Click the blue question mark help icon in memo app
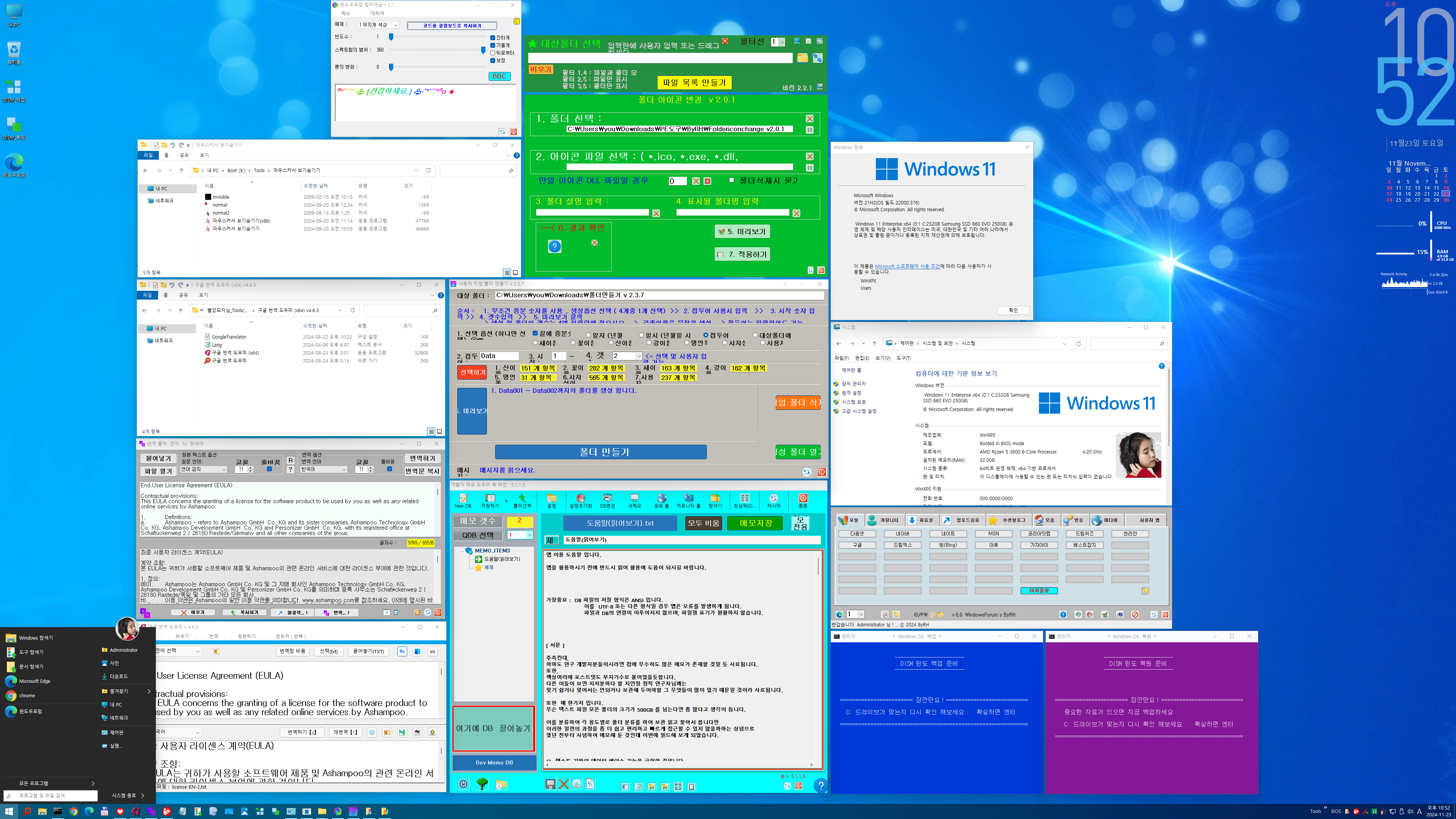 tap(820, 785)
